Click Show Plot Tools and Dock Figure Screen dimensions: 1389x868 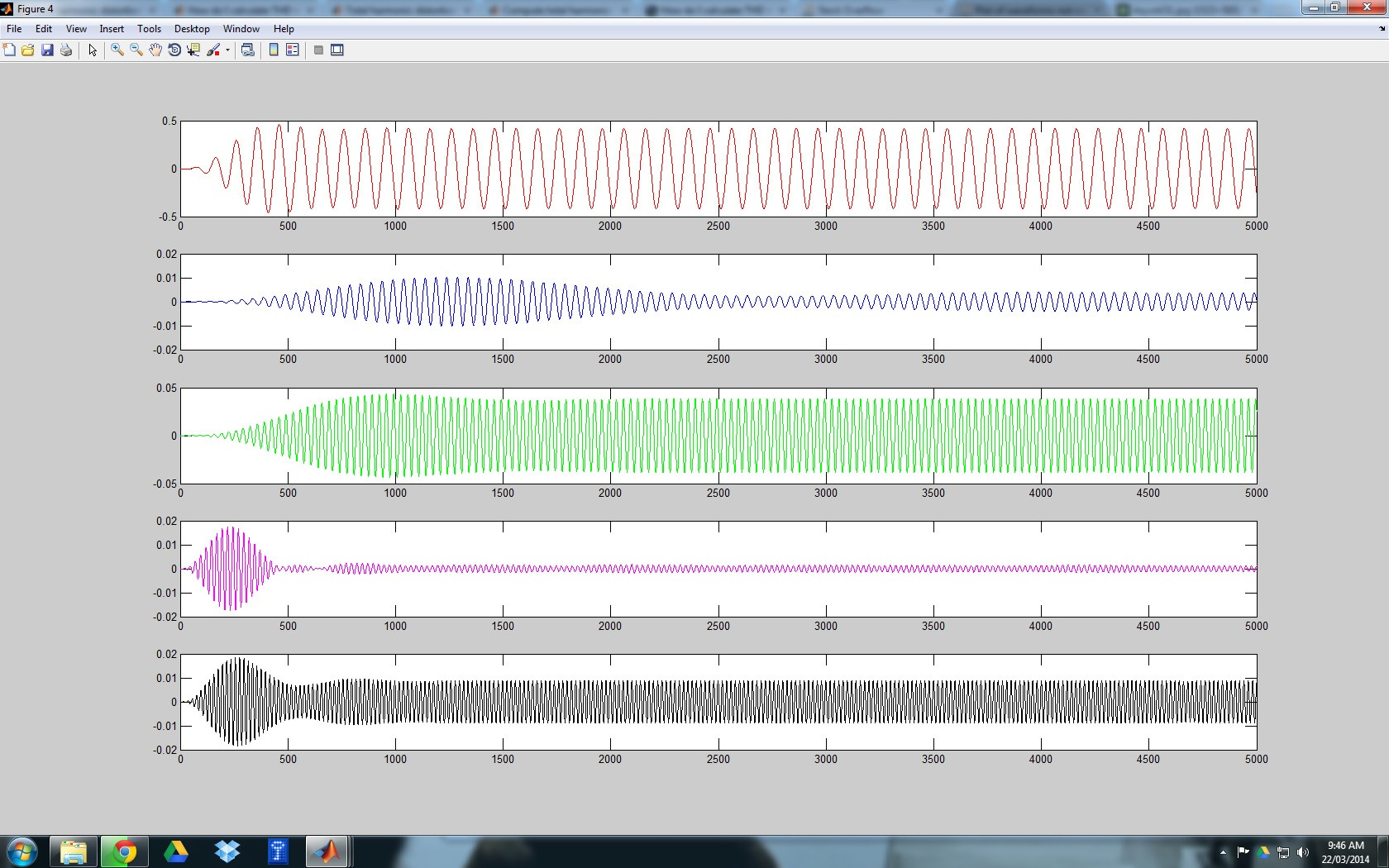(x=338, y=50)
